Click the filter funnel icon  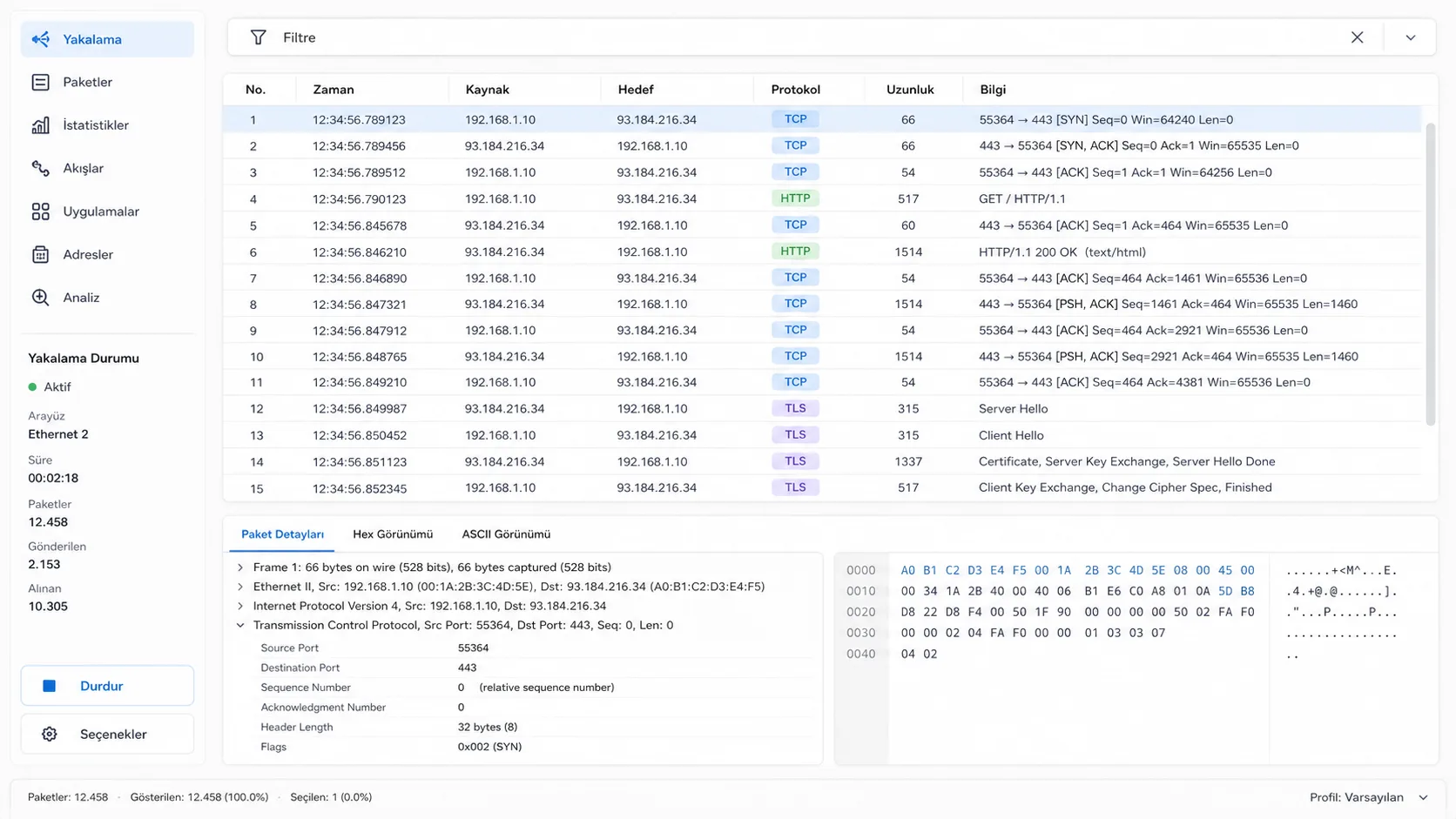(258, 37)
